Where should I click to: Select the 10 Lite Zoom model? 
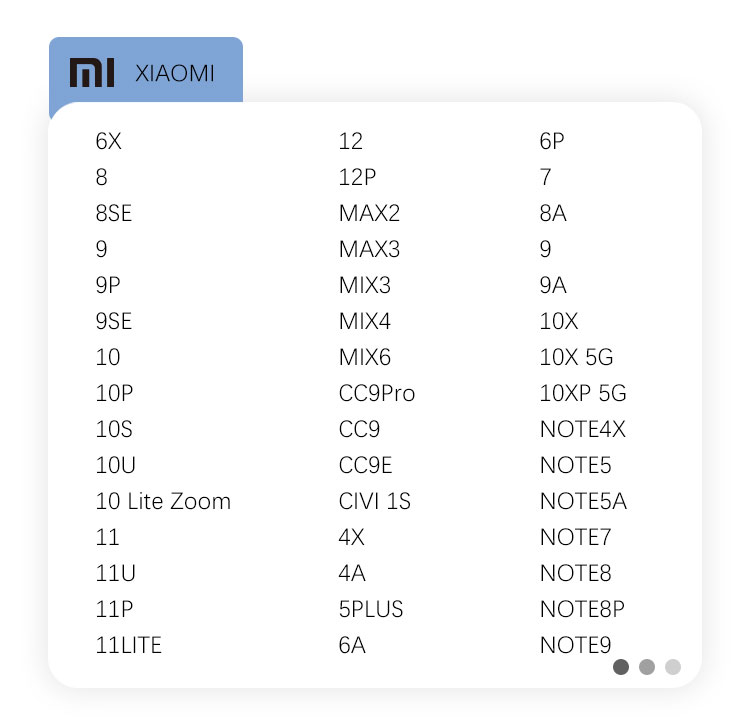coord(163,501)
